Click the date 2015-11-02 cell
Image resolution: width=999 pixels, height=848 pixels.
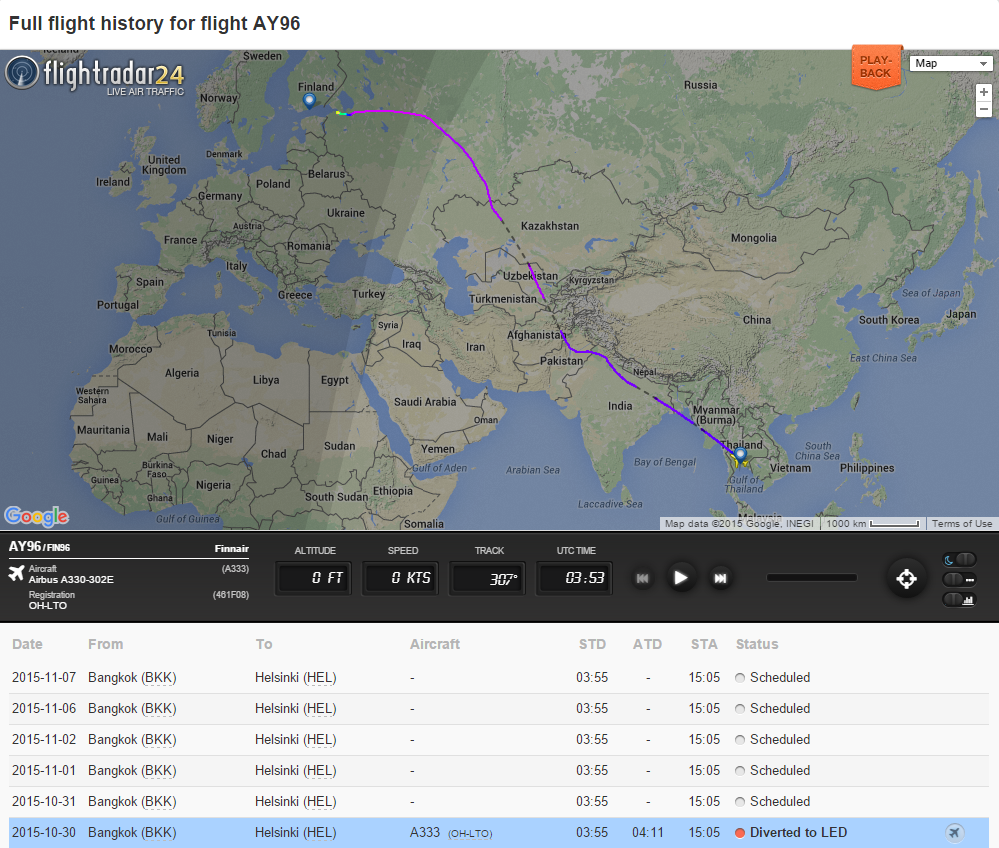click(x=44, y=740)
